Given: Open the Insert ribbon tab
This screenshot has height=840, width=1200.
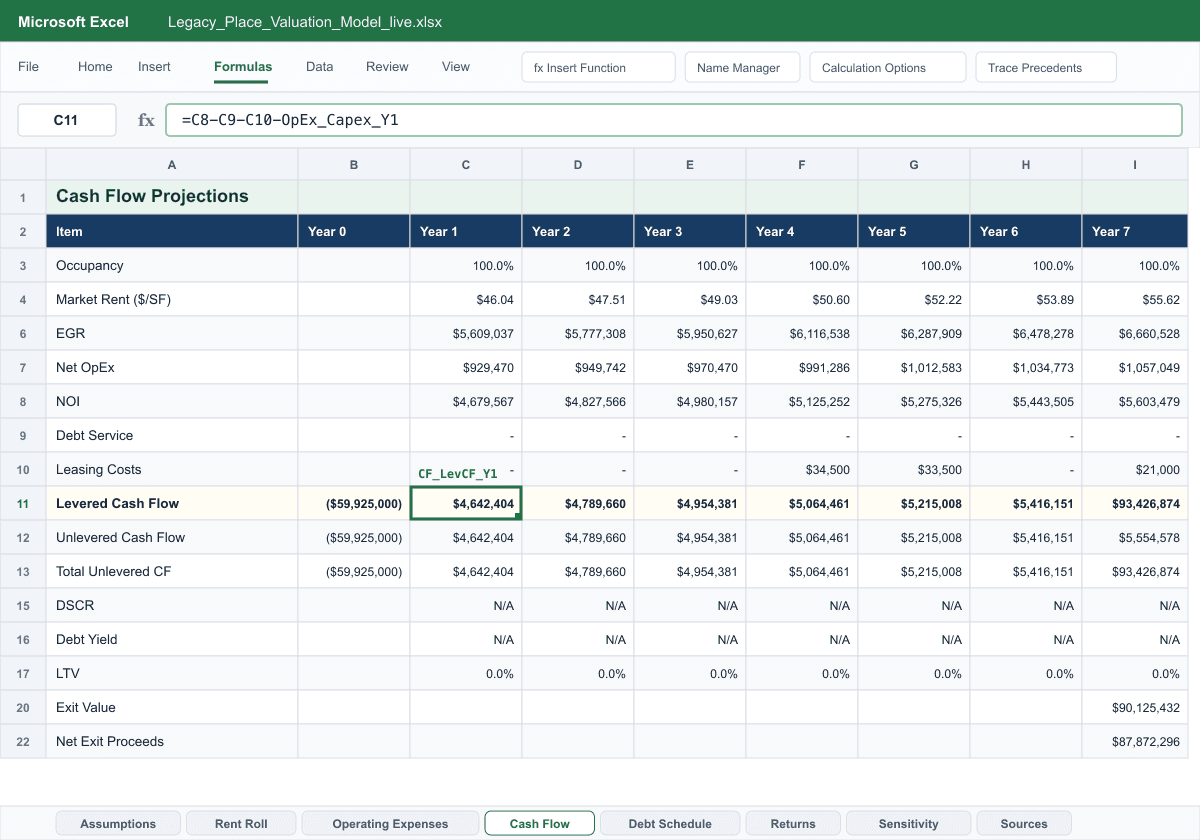Looking at the screenshot, I should [x=154, y=67].
